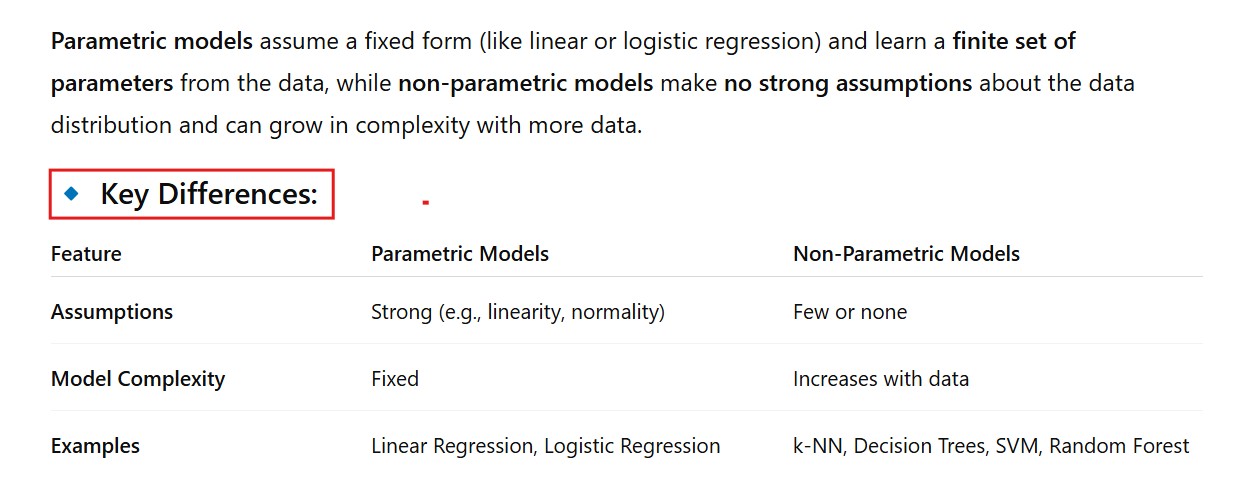The image size is (1255, 503).
Task: Click the bold finite set of text
Action: click(x=1014, y=42)
